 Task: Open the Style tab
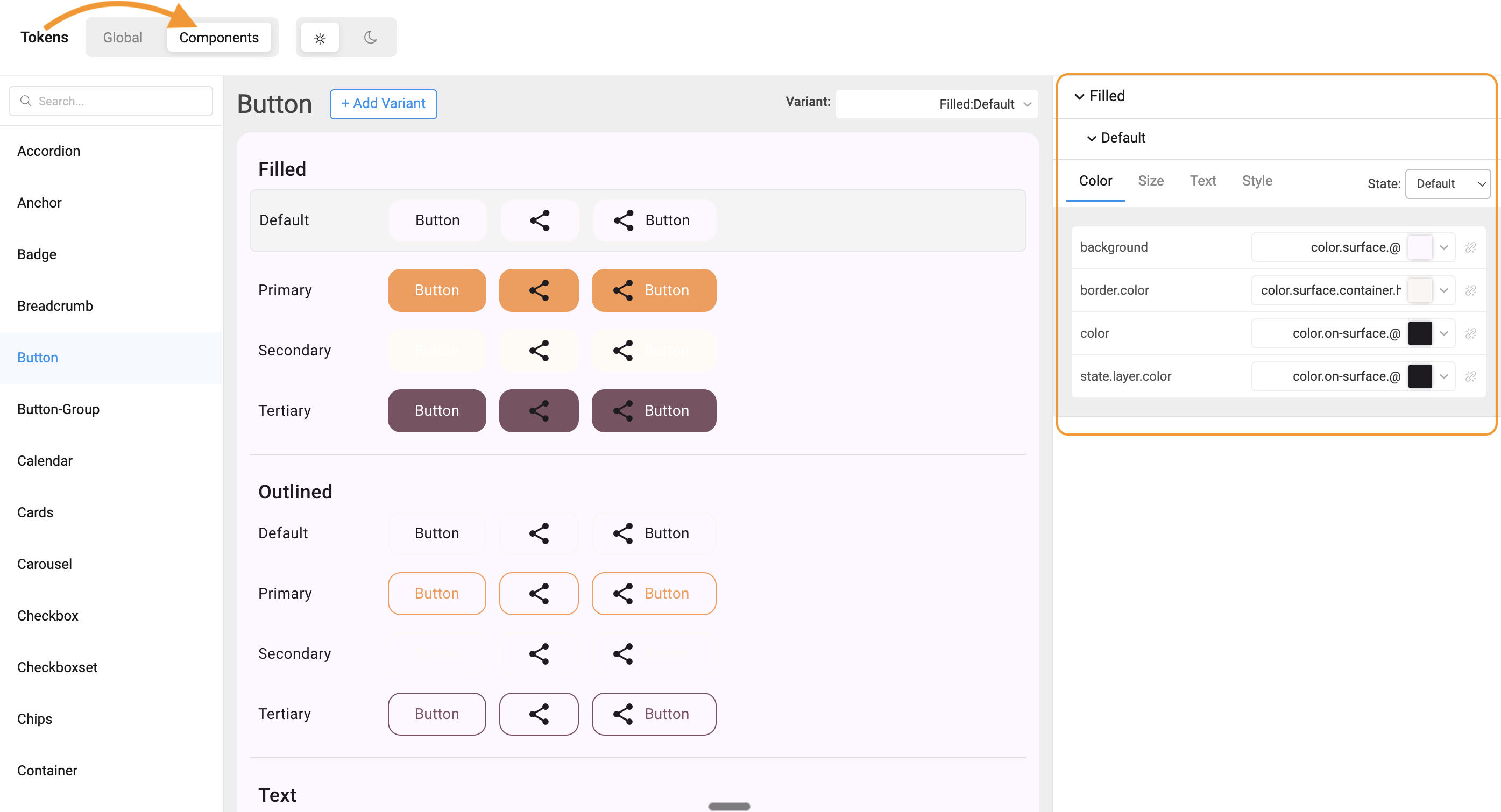[x=1256, y=181]
